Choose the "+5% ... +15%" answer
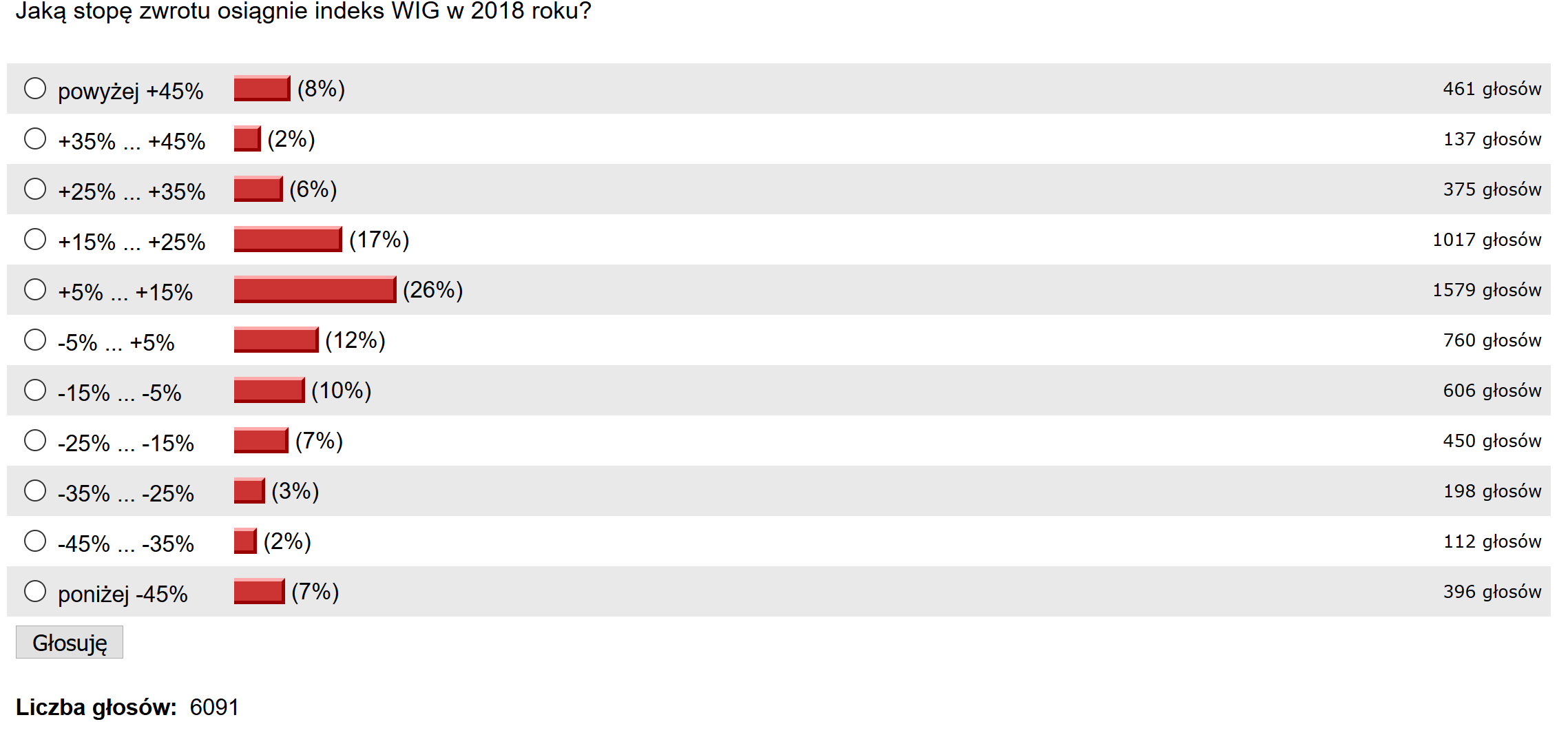 pyautogui.click(x=35, y=289)
